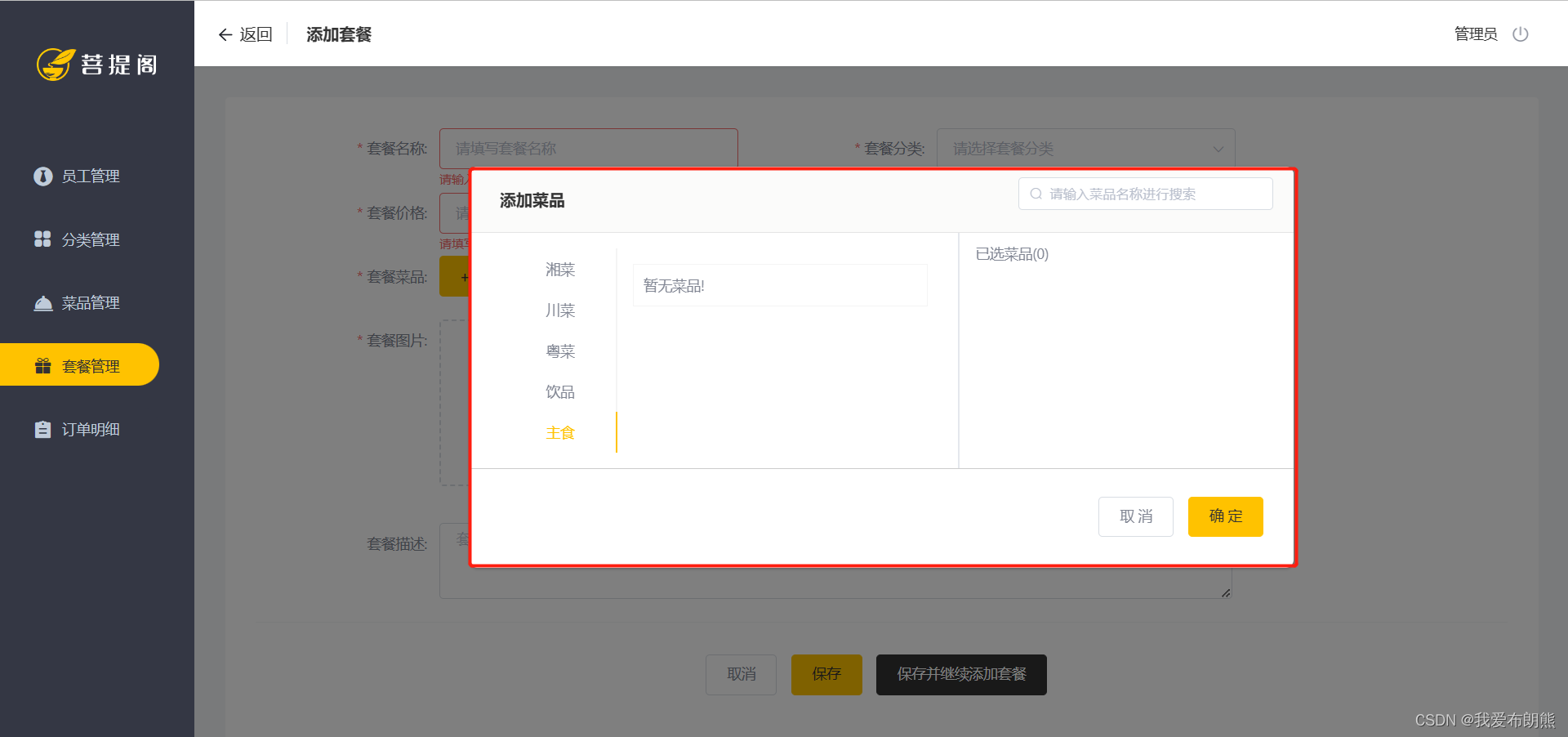The image size is (1568, 737).
Task: Click the 已选菜品(0) heading
Action: pyautogui.click(x=1012, y=254)
